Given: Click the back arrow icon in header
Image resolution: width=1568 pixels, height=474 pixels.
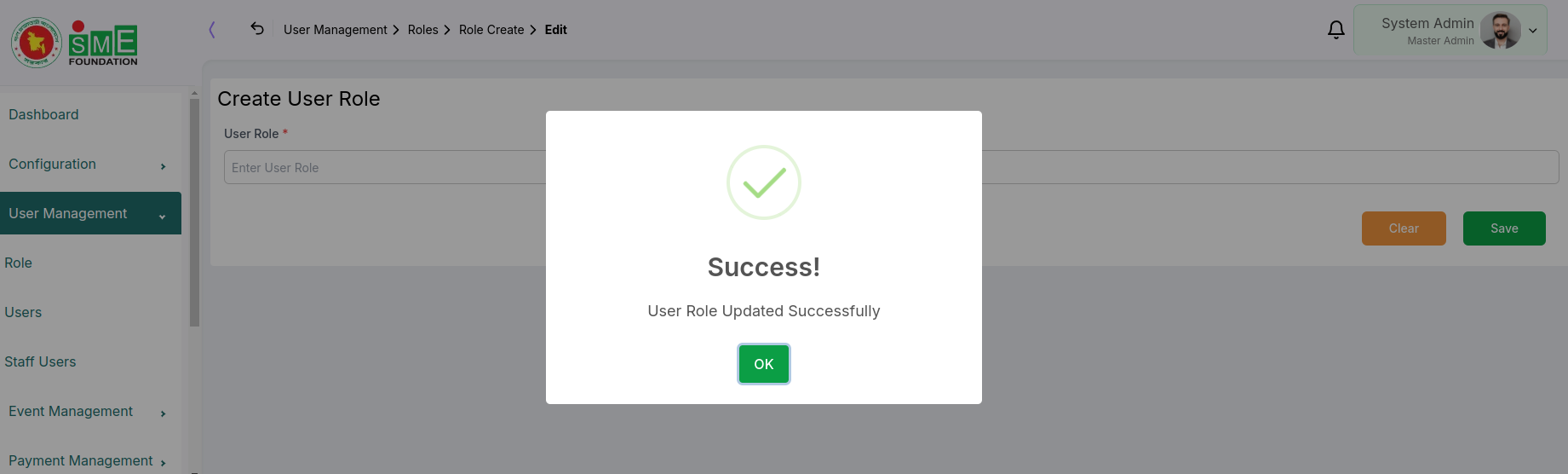Looking at the screenshot, I should click(x=257, y=29).
